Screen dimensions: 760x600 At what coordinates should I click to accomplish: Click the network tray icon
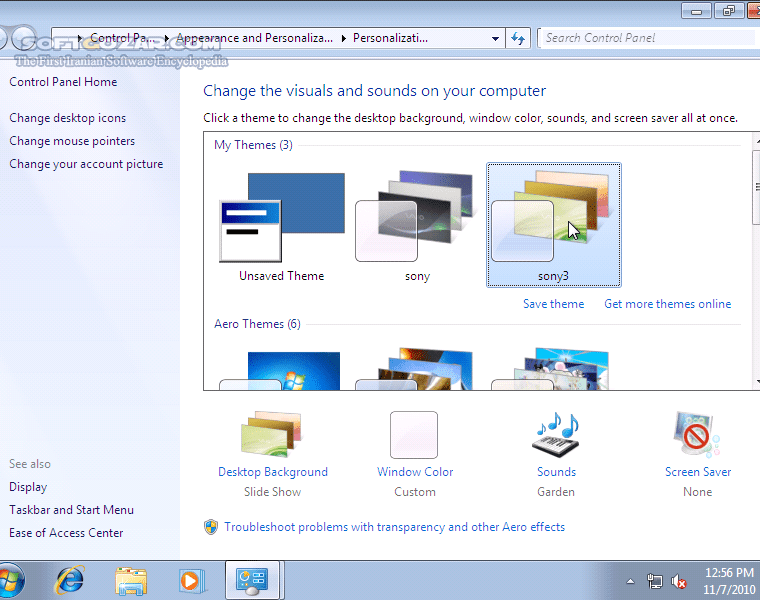click(x=655, y=581)
